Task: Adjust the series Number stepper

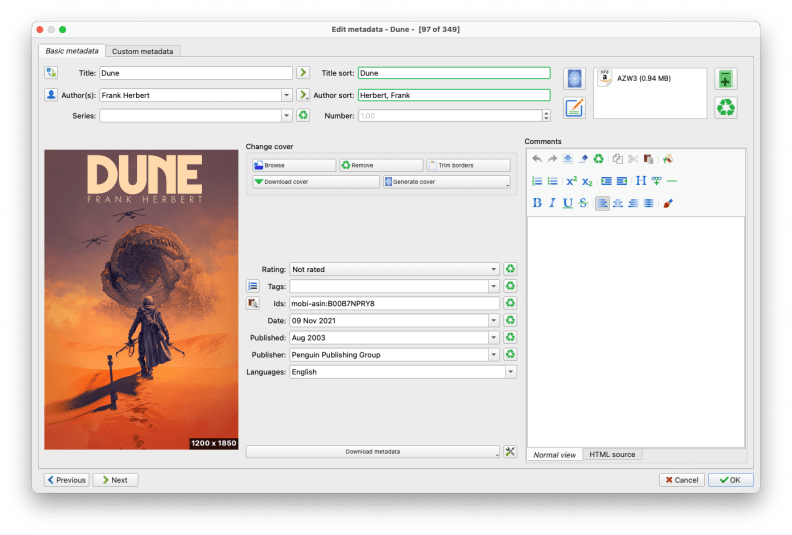Action: pos(546,116)
